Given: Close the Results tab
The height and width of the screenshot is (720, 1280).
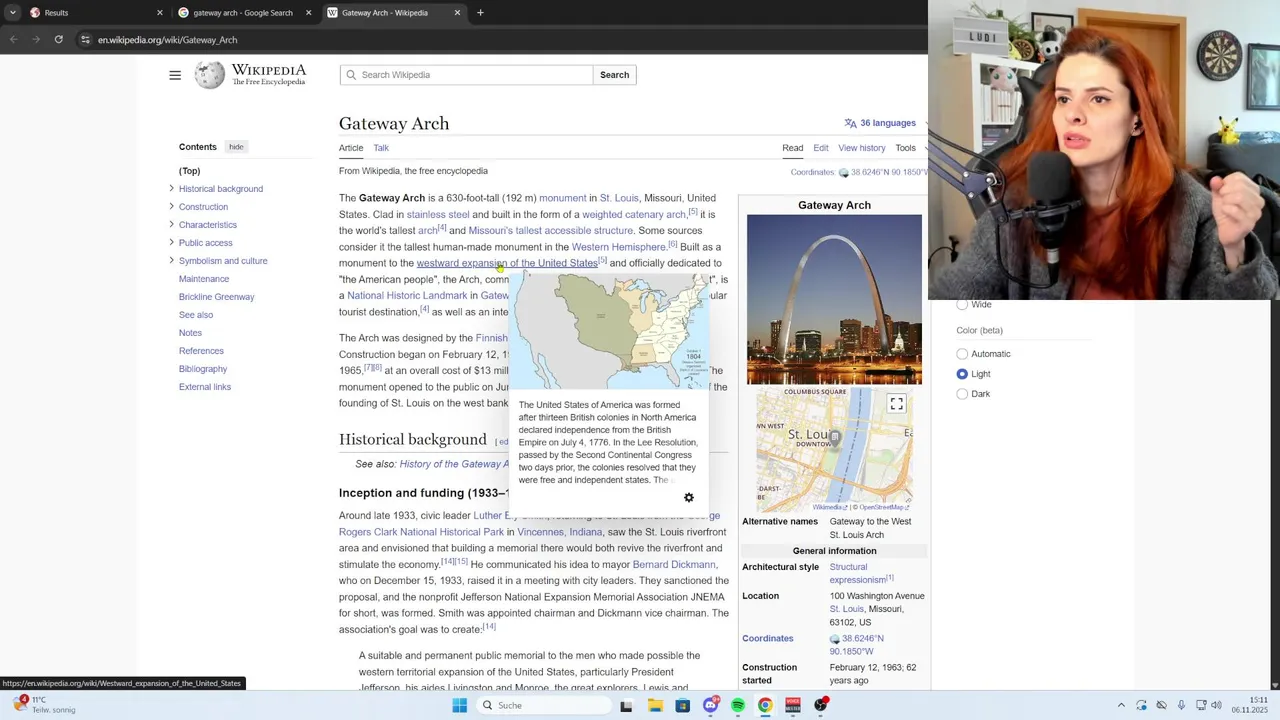Looking at the screenshot, I should tap(159, 13).
